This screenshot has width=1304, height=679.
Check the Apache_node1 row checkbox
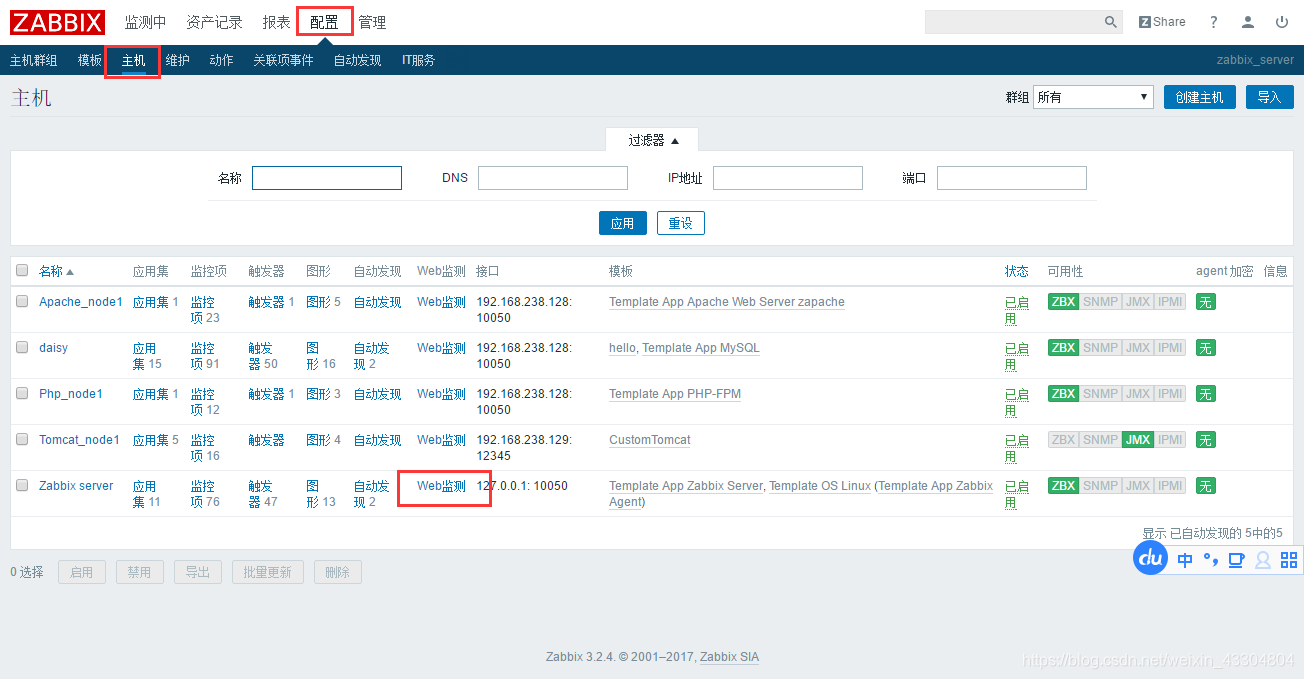point(22,301)
